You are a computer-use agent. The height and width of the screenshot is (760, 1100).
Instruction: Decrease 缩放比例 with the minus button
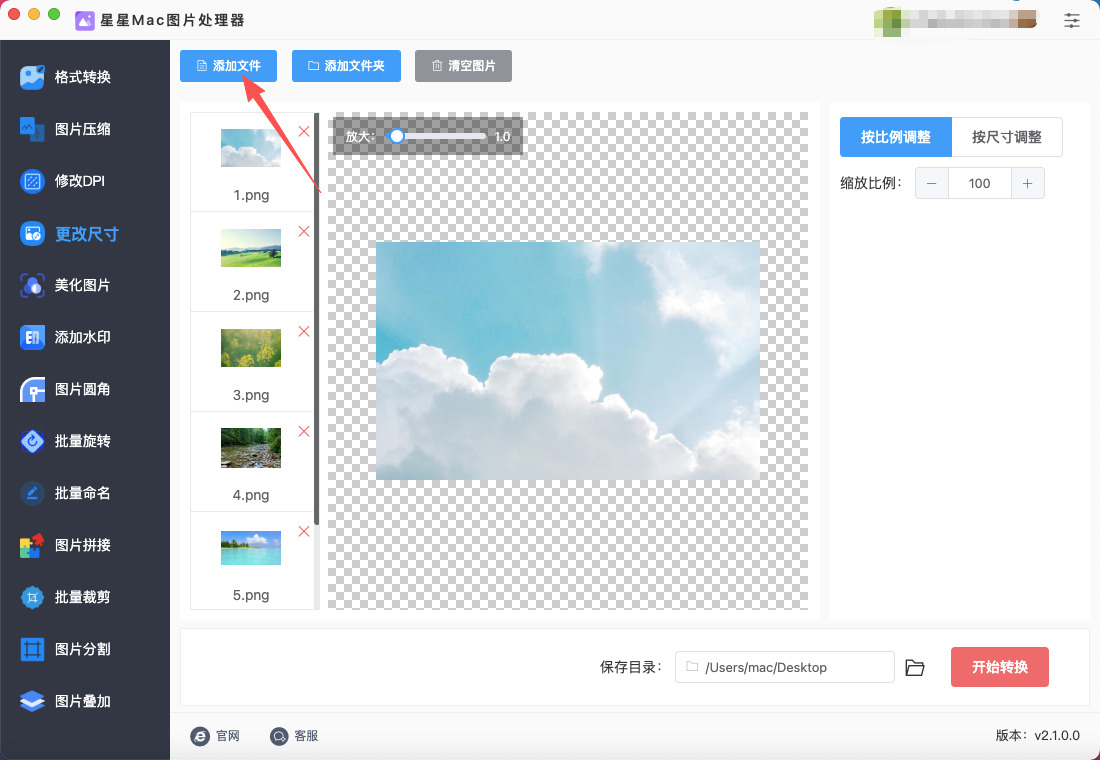point(932,183)
